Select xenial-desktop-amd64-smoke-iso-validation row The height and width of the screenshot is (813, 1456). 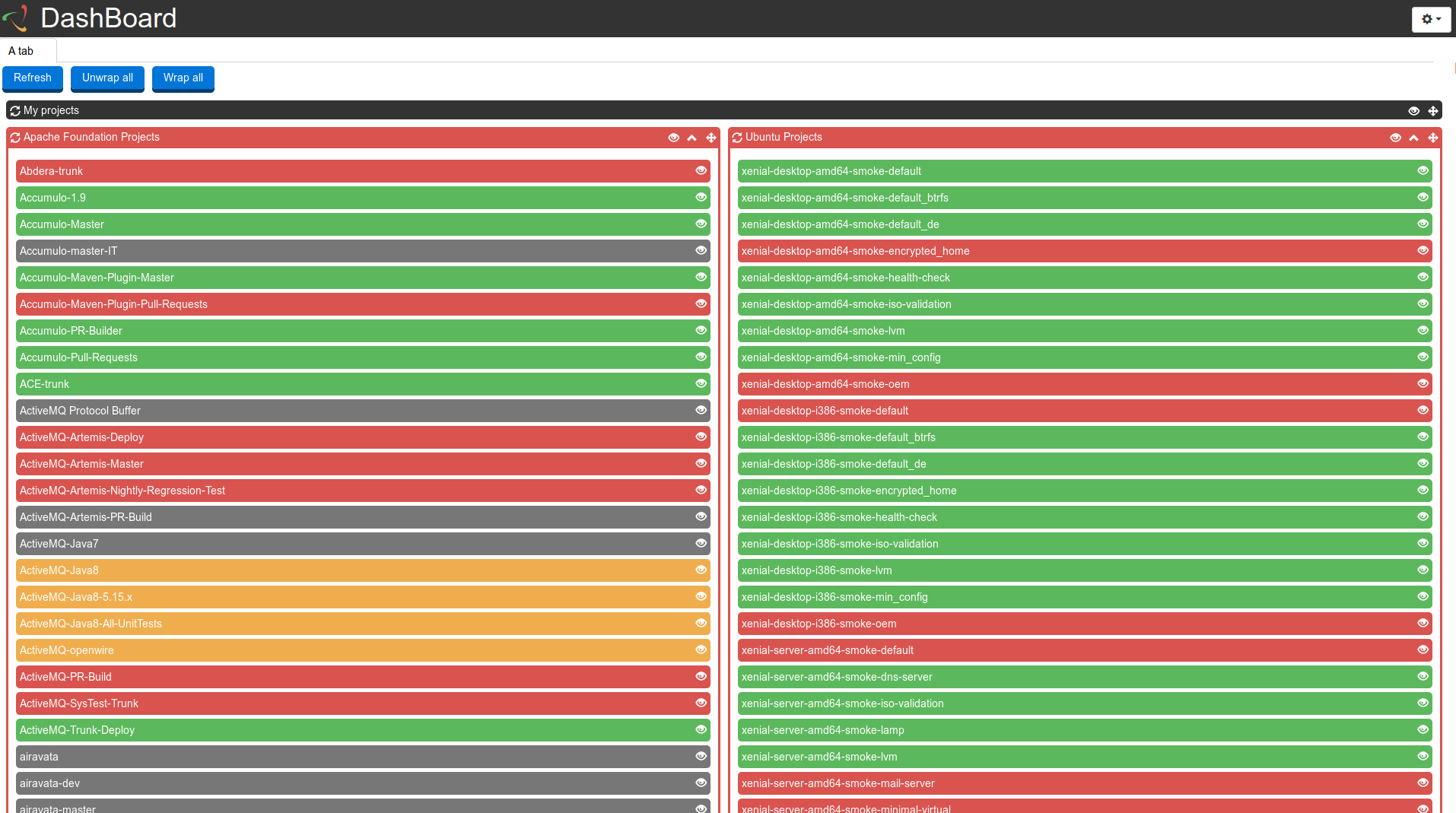coord(1085,304)
